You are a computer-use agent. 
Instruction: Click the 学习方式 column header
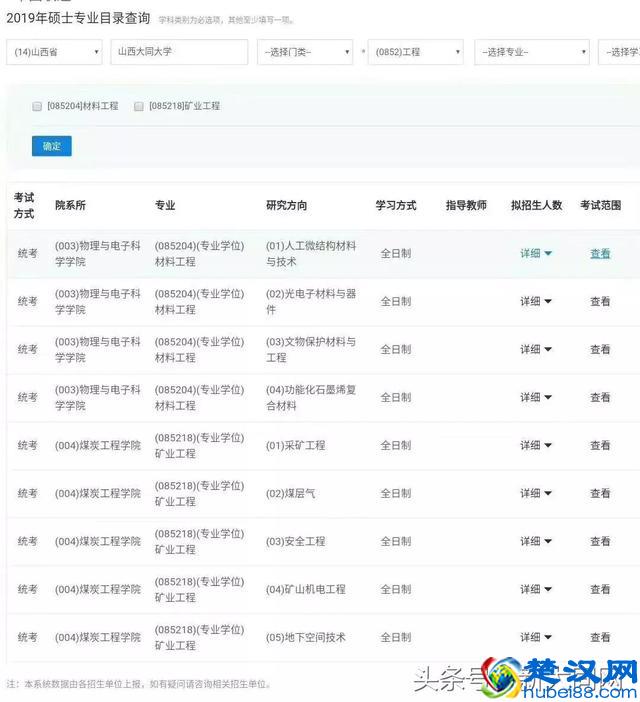tap(396, 205)
